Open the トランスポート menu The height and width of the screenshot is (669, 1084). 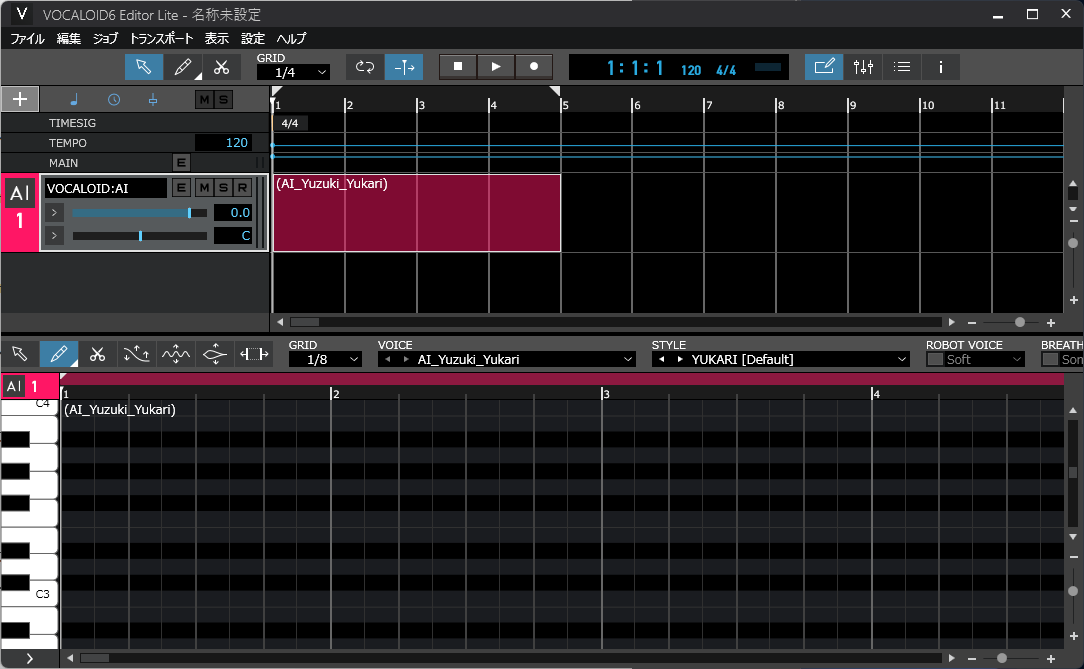point(161,39)
